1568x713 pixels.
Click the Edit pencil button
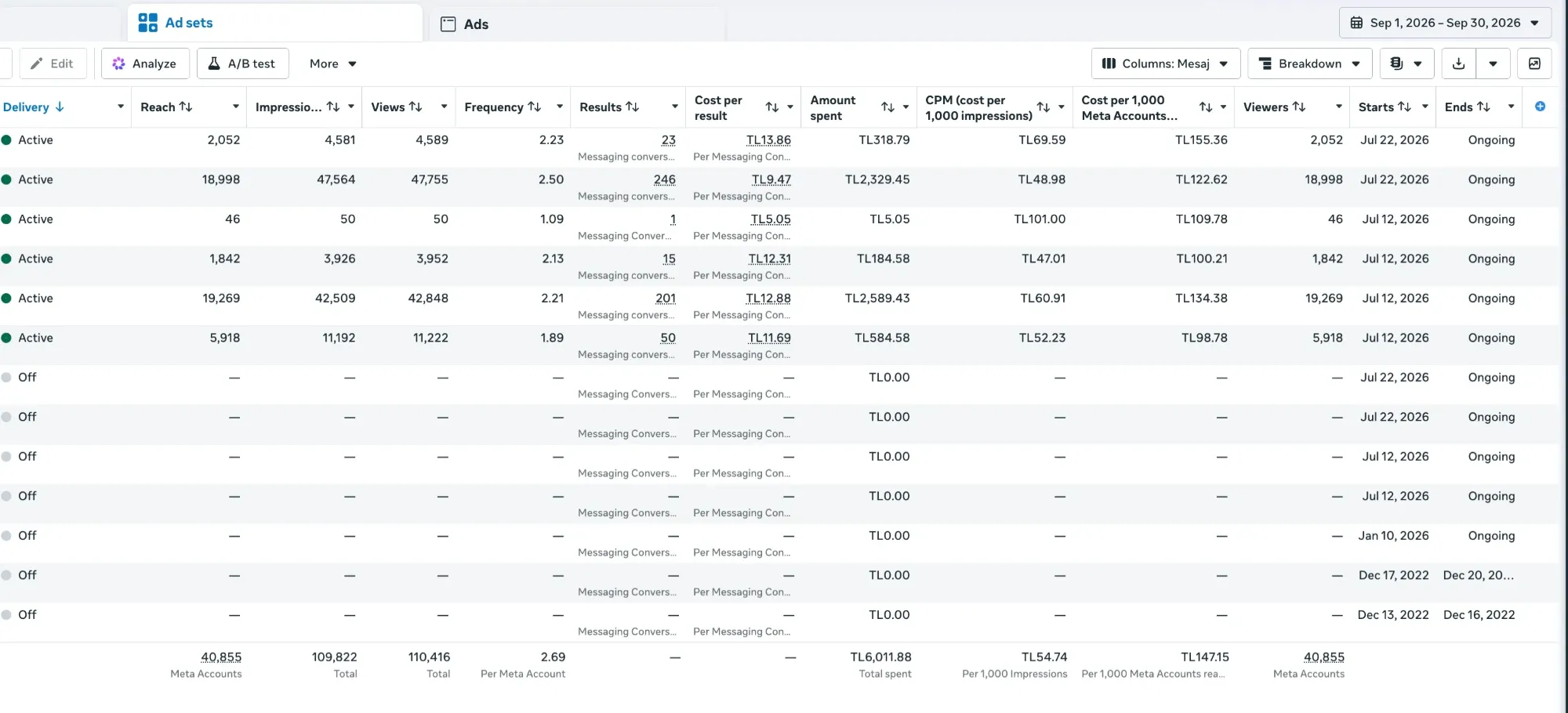coord(53,63)
